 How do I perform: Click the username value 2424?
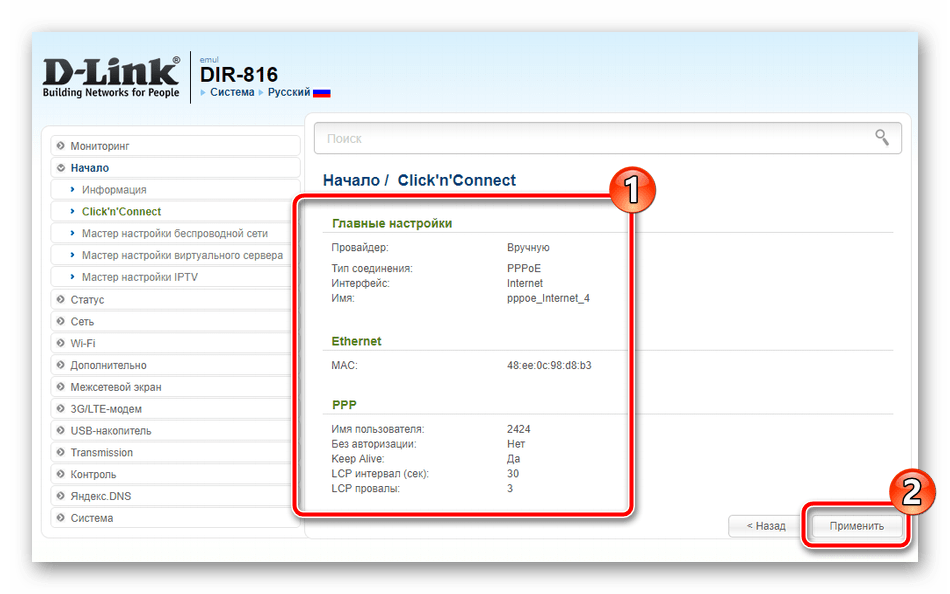click(519, 429)
